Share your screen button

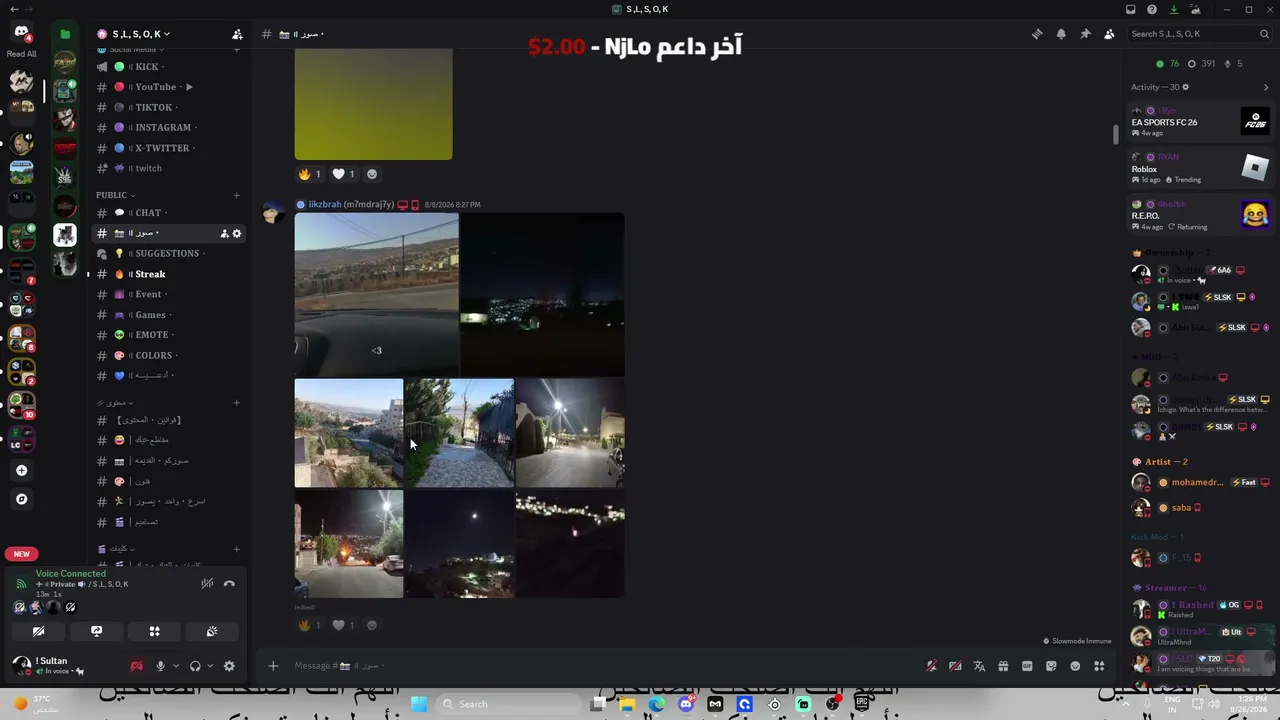pyautogui.click(x=96, y=631)
